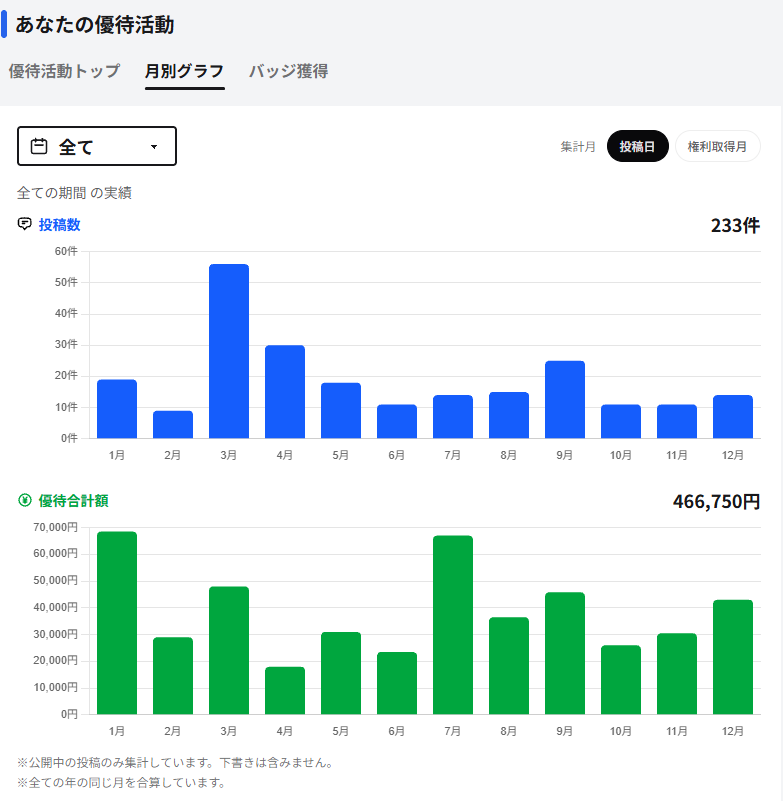The image size is (783, 801).
Task: Click the blue 1月 bar in 投稿数 chart
Action: pyautogui.click(x=117, y=409)
